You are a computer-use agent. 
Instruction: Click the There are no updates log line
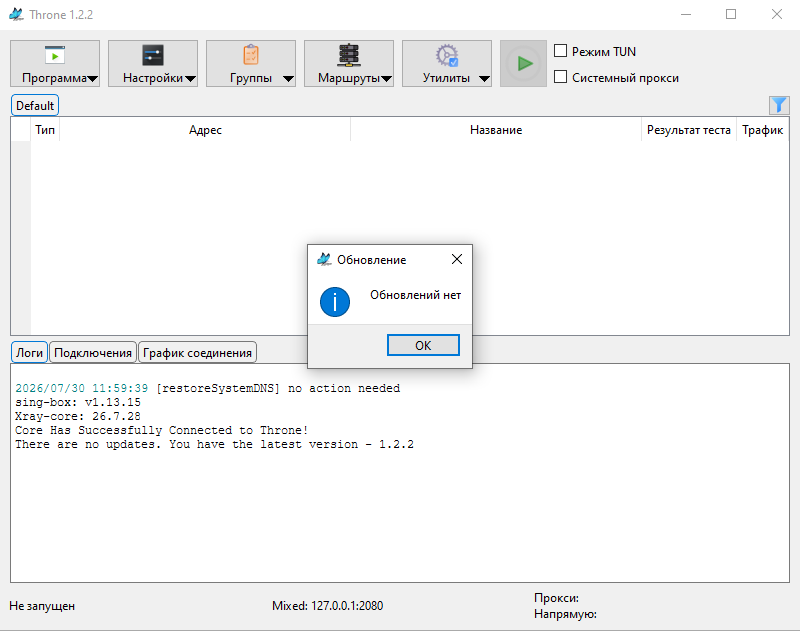[214, 444]
